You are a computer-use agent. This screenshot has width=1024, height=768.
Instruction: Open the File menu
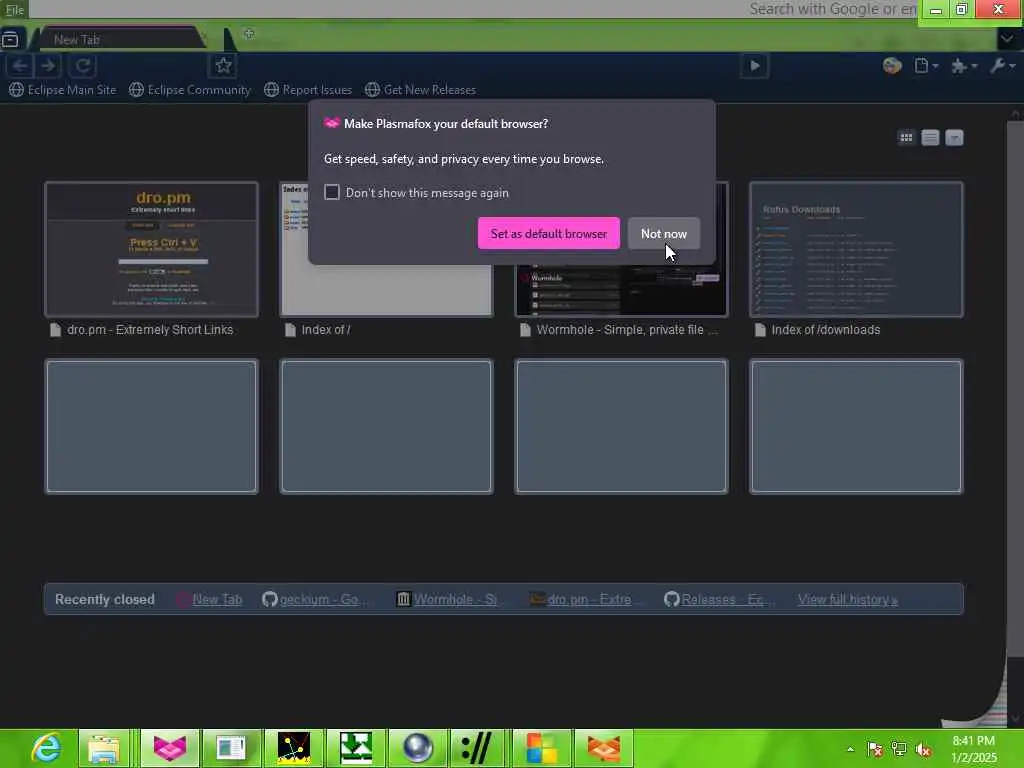14,9
